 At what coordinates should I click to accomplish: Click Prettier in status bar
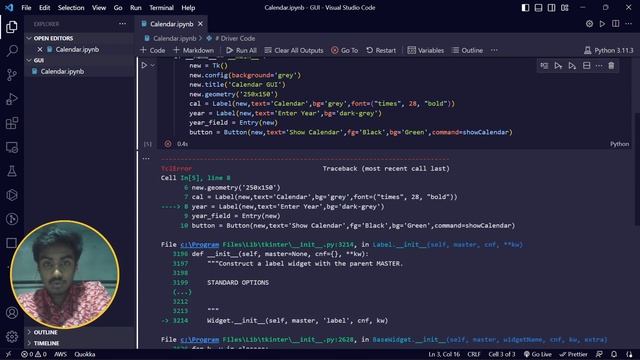(573, 354)
